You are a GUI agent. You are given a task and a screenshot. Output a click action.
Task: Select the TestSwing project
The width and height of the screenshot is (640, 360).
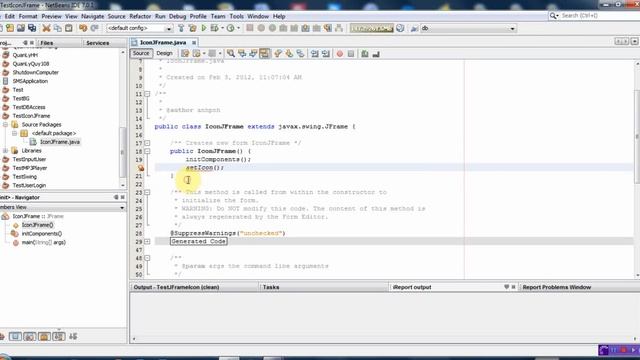tap(24, 177)
